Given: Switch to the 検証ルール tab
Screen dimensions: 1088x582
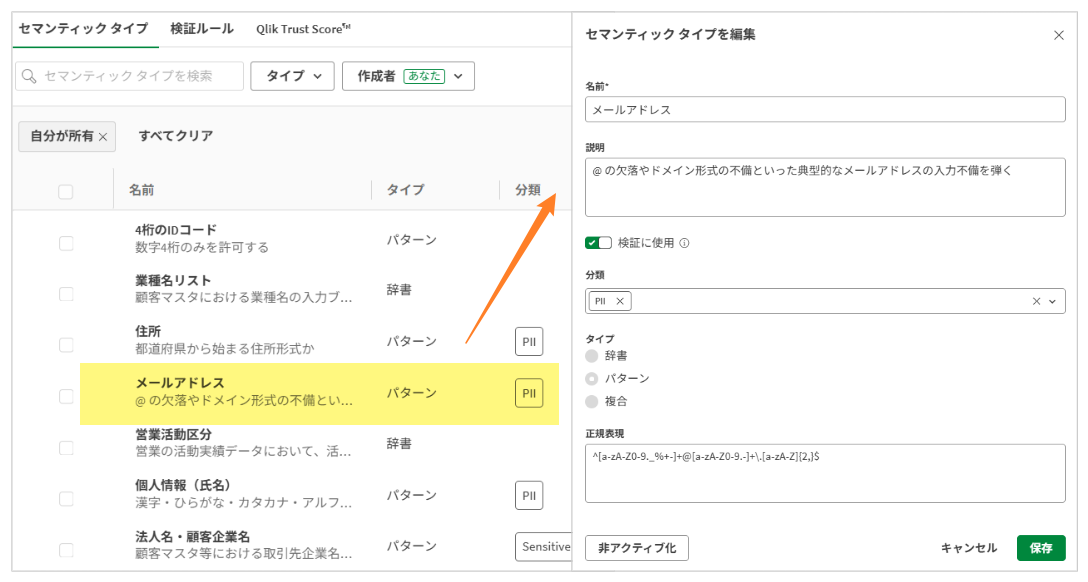Looking at the screenshot, I should [x=202, y=29].
